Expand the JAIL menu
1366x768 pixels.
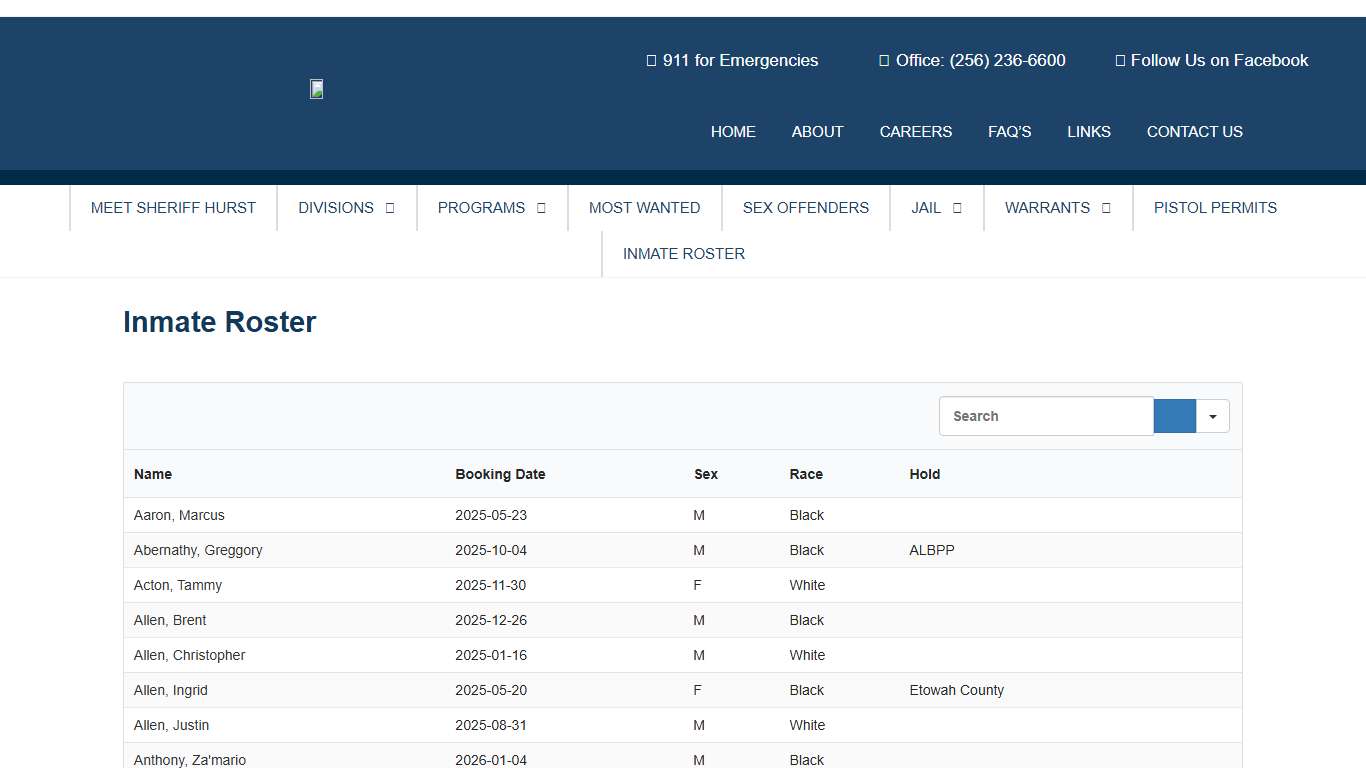pyautogui.click(x=936, y=208)
